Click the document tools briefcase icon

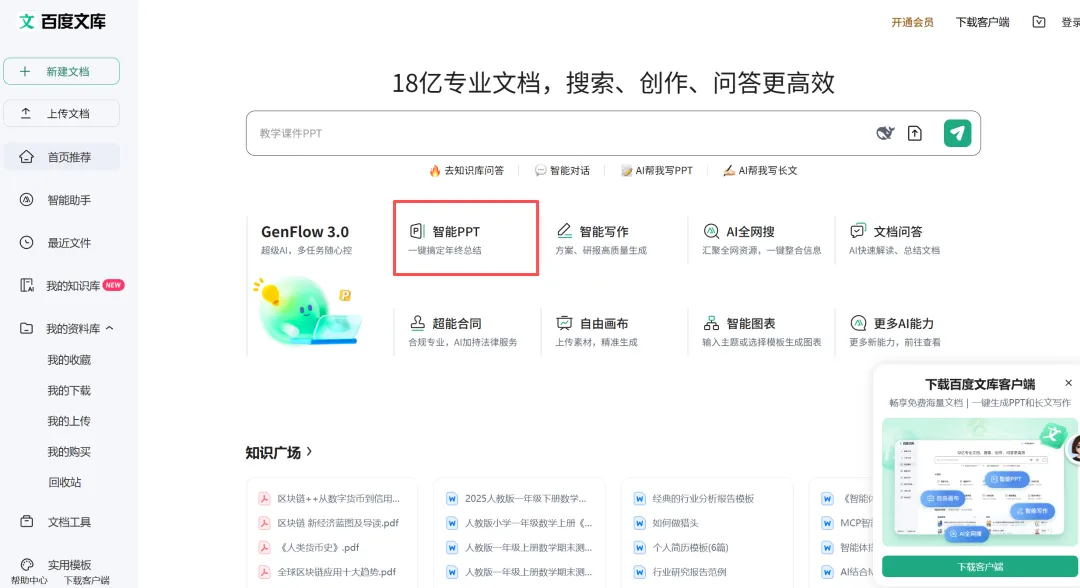click(x=26, y=521)
